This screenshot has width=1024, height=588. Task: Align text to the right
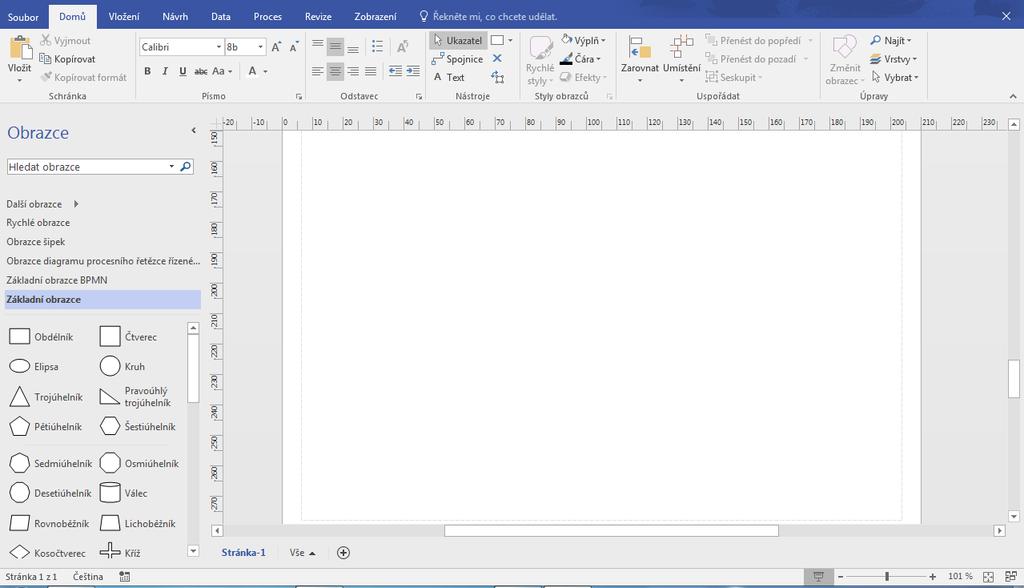point(353,71)
